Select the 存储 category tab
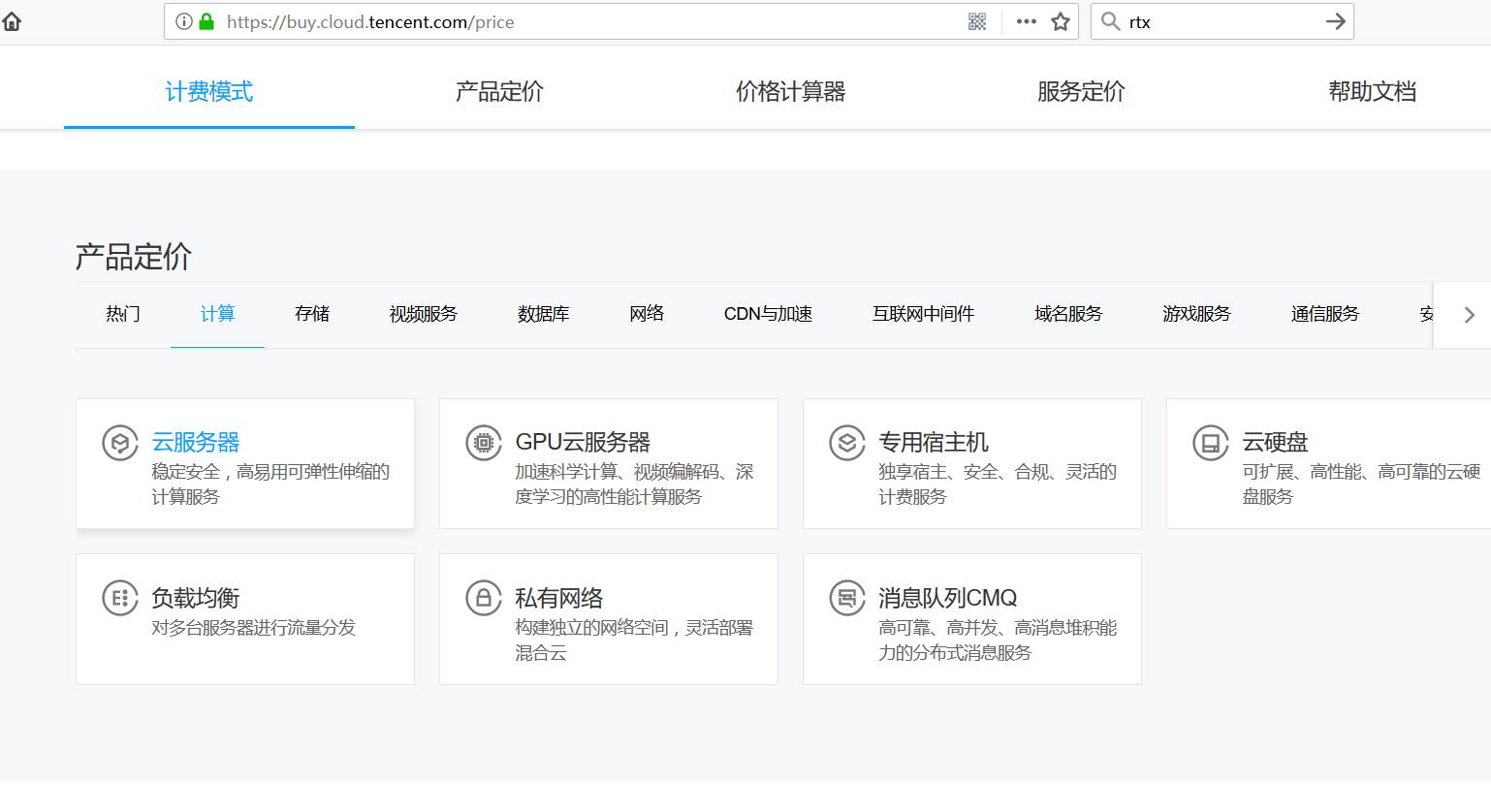 click(x=312, y=314)
